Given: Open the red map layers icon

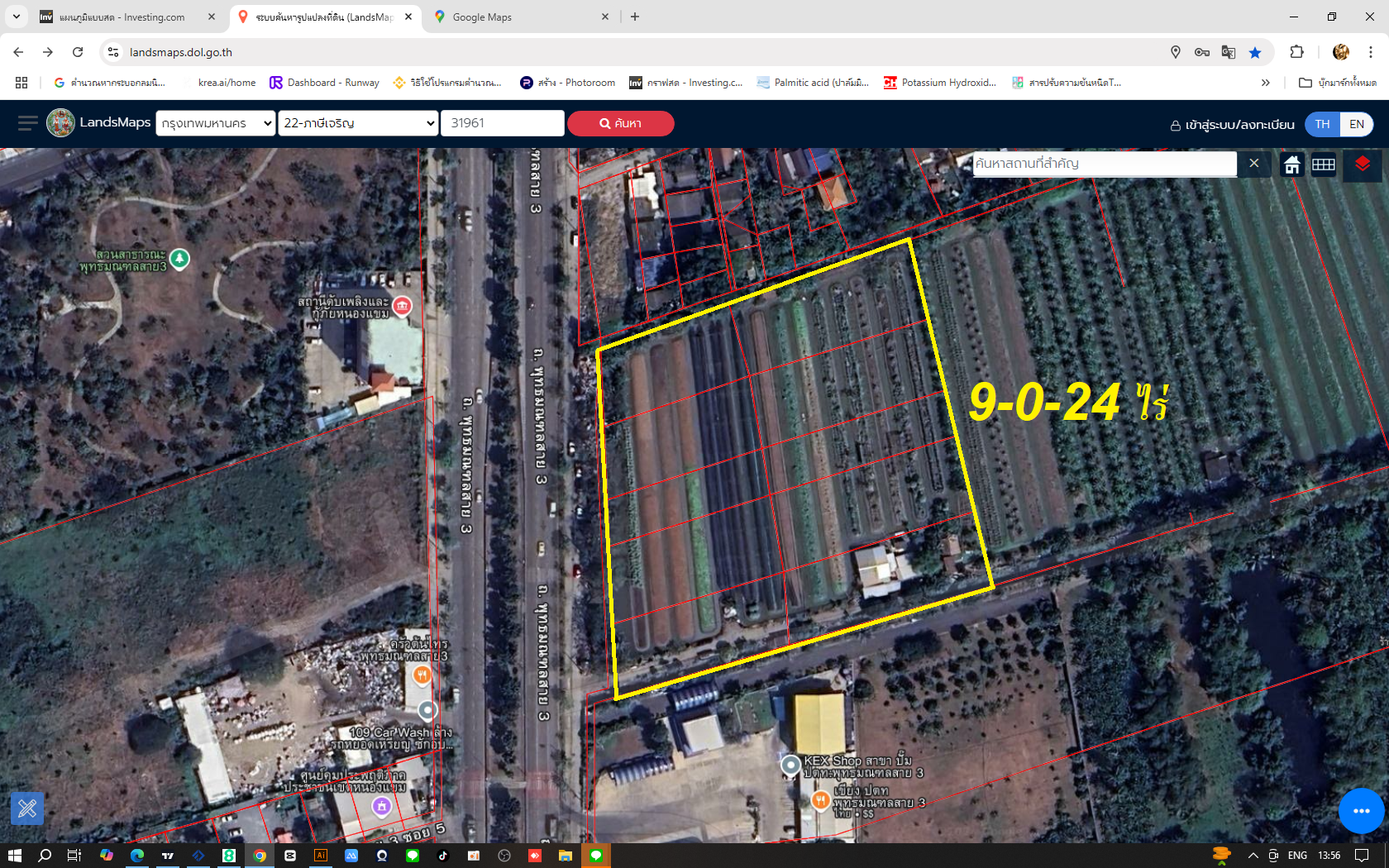Looking at the screenshot, I should tap(1362, 164).
